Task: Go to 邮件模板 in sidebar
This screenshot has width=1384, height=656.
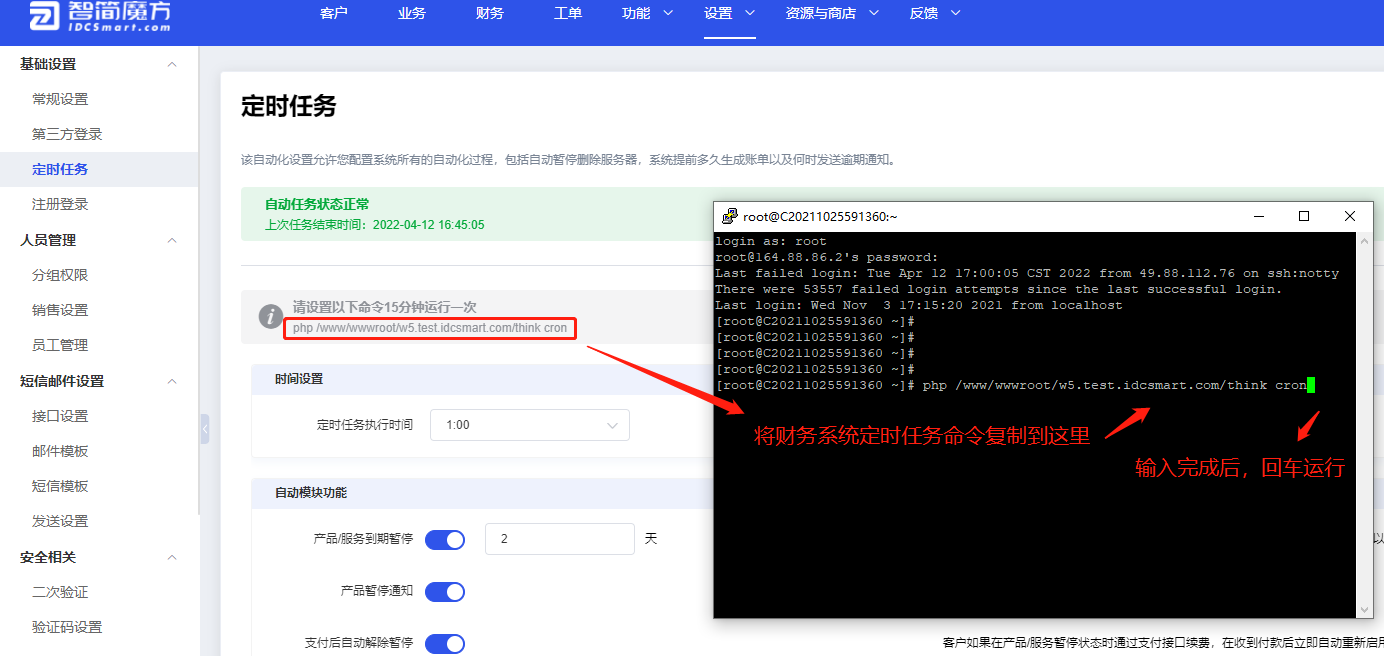Action: 60,451
